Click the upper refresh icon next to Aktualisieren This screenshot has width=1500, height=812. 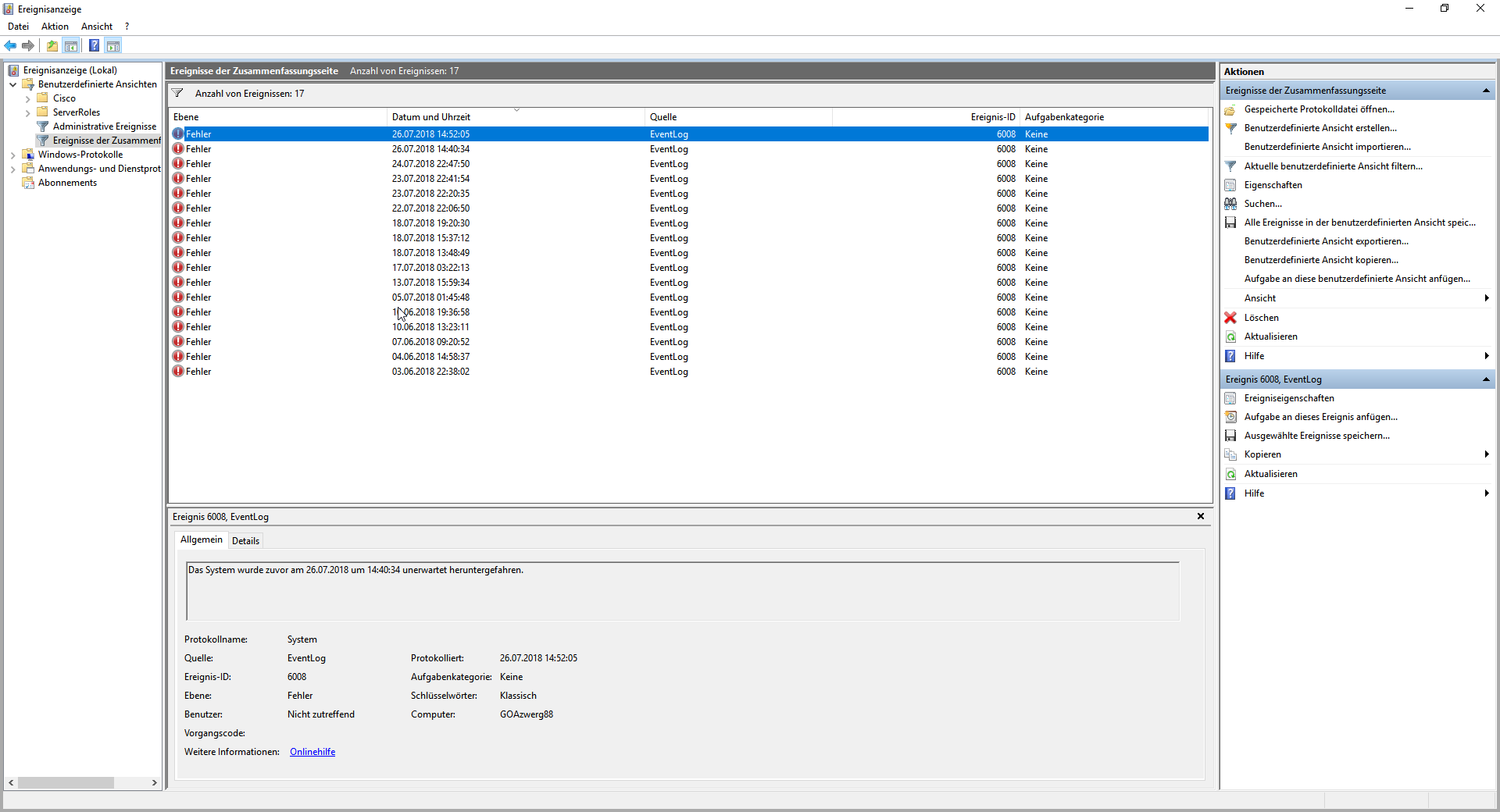pos(1230,337)
